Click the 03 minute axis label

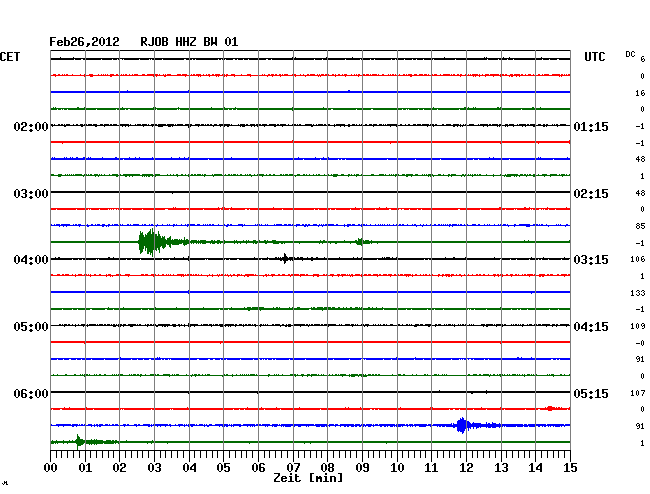[x=154, y=467]
